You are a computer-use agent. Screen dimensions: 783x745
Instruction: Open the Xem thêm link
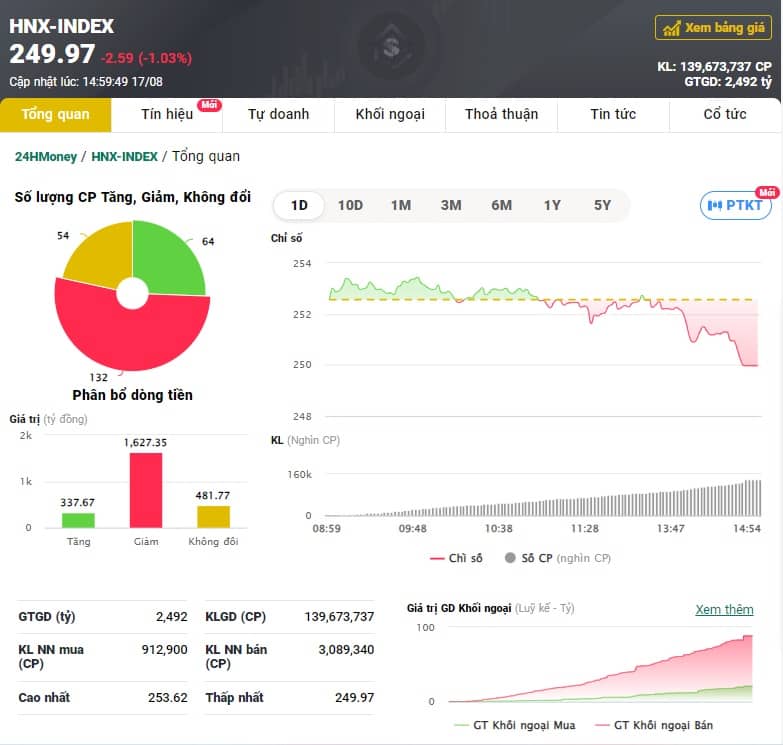point(724,610)
